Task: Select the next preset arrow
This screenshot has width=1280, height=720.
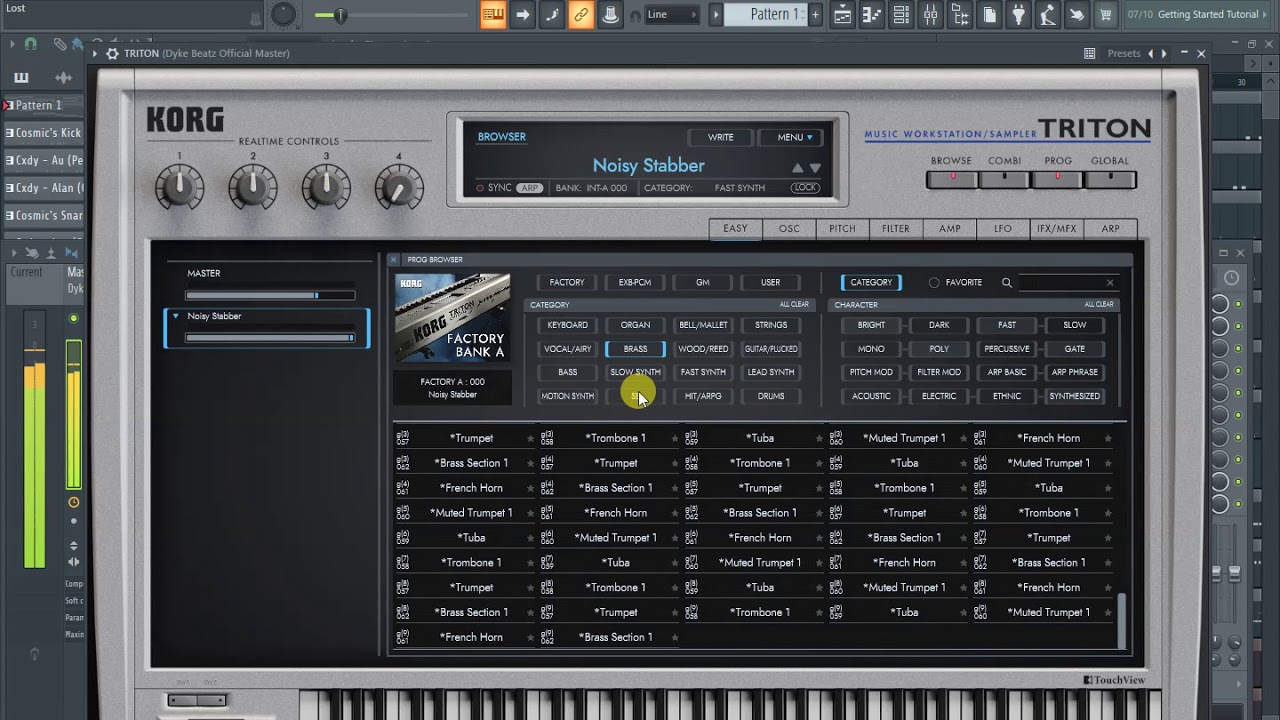Action: 1163,53
